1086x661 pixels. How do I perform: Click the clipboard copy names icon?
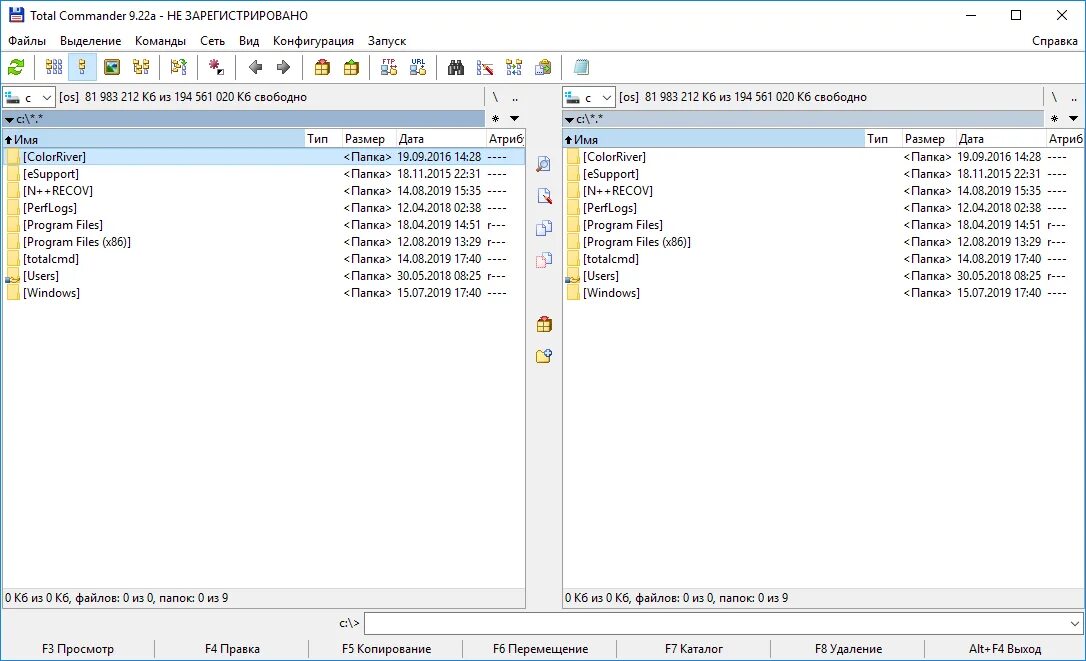543,67
